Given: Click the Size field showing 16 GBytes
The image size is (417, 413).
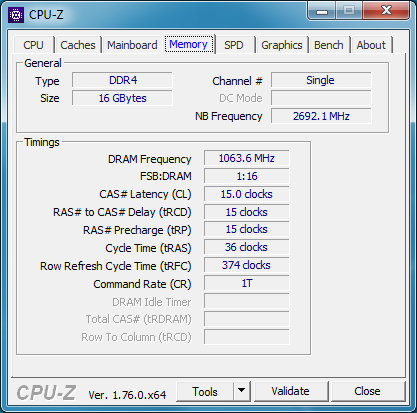Looking at the screenshot, I should coord(122,98).
